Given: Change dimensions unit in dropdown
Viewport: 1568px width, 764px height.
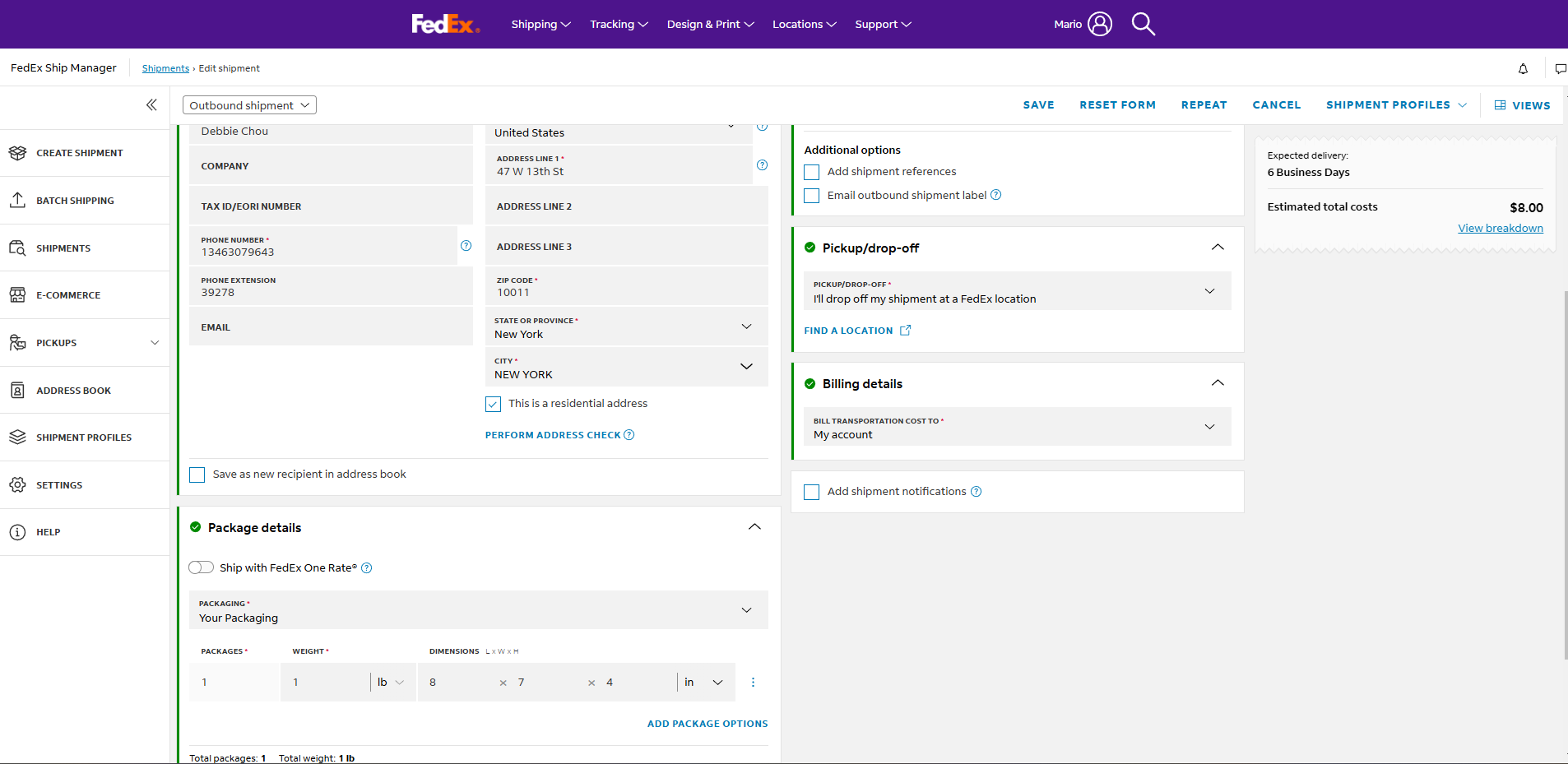Looking at the screenshot, I should (x=704, y=683).
